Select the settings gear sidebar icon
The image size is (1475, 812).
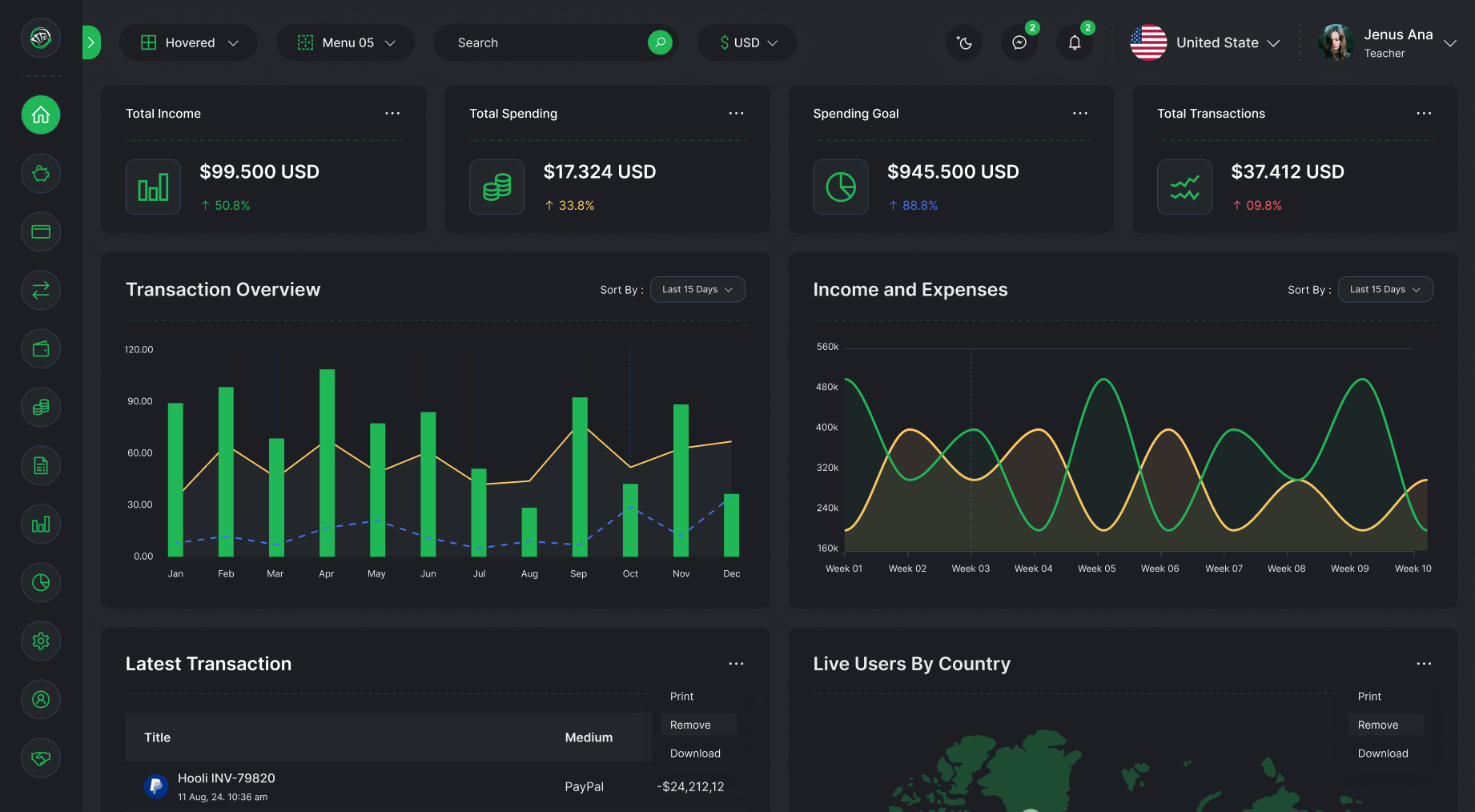pos(41,641)
